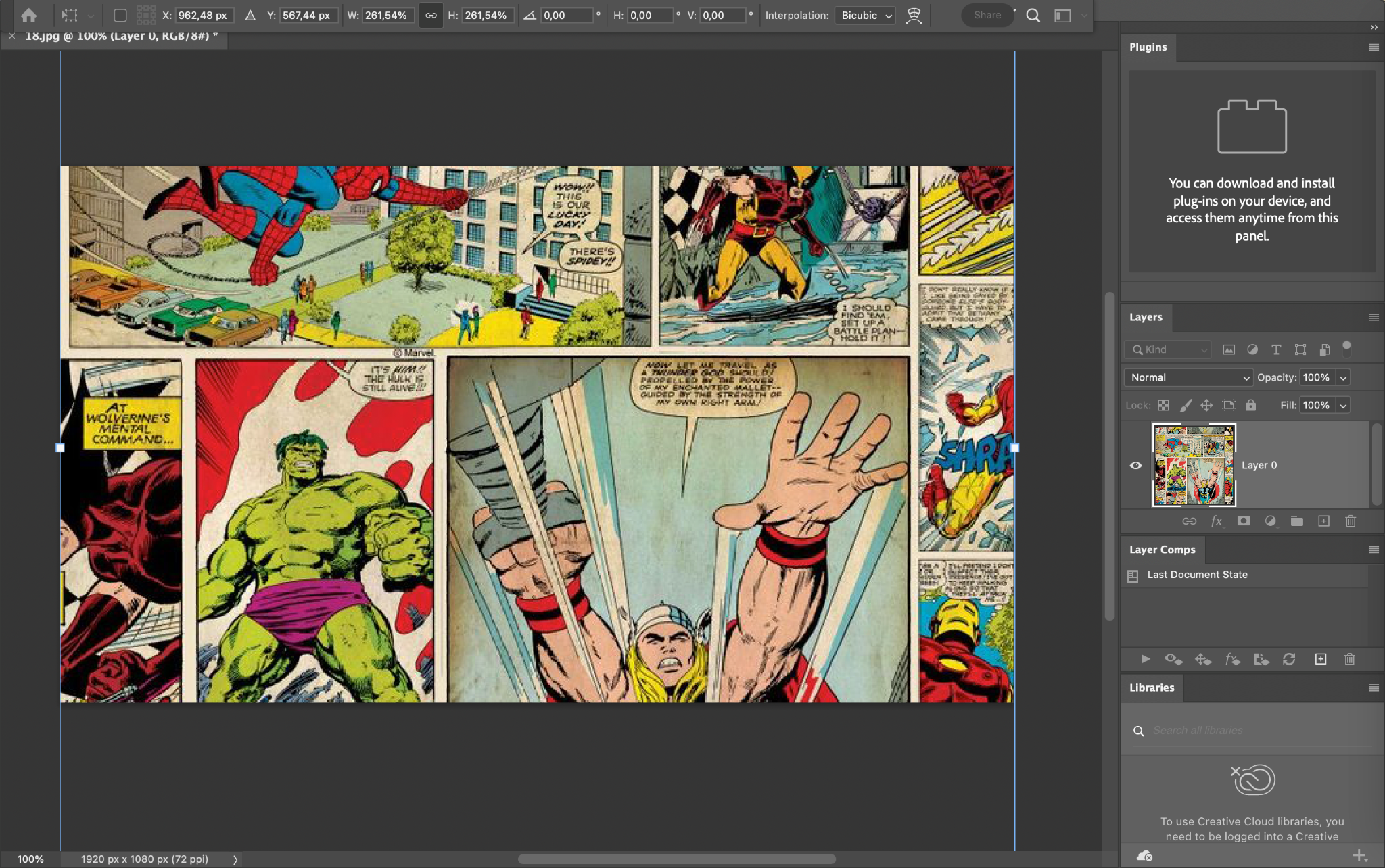Filter layers by type (T) icon
The height and width of the screenshot is (868, 1385).
(x=1276, y=349)
